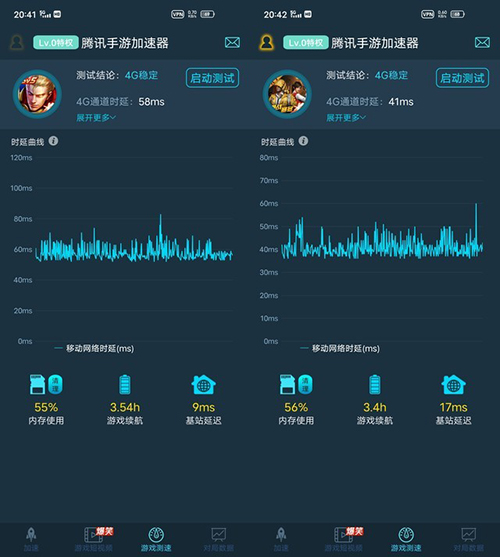The width and height of the screenshot is (500, 557).
Task: Tap the 清理 memory cleanup icon showing 55%
Action: [x=55, y=384]
